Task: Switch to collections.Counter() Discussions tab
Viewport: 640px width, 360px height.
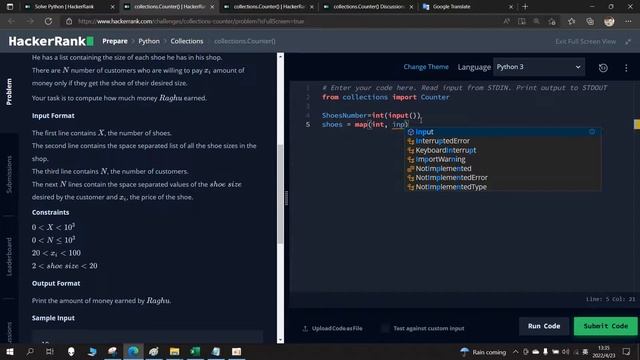Action: click(x=368, y=7)
